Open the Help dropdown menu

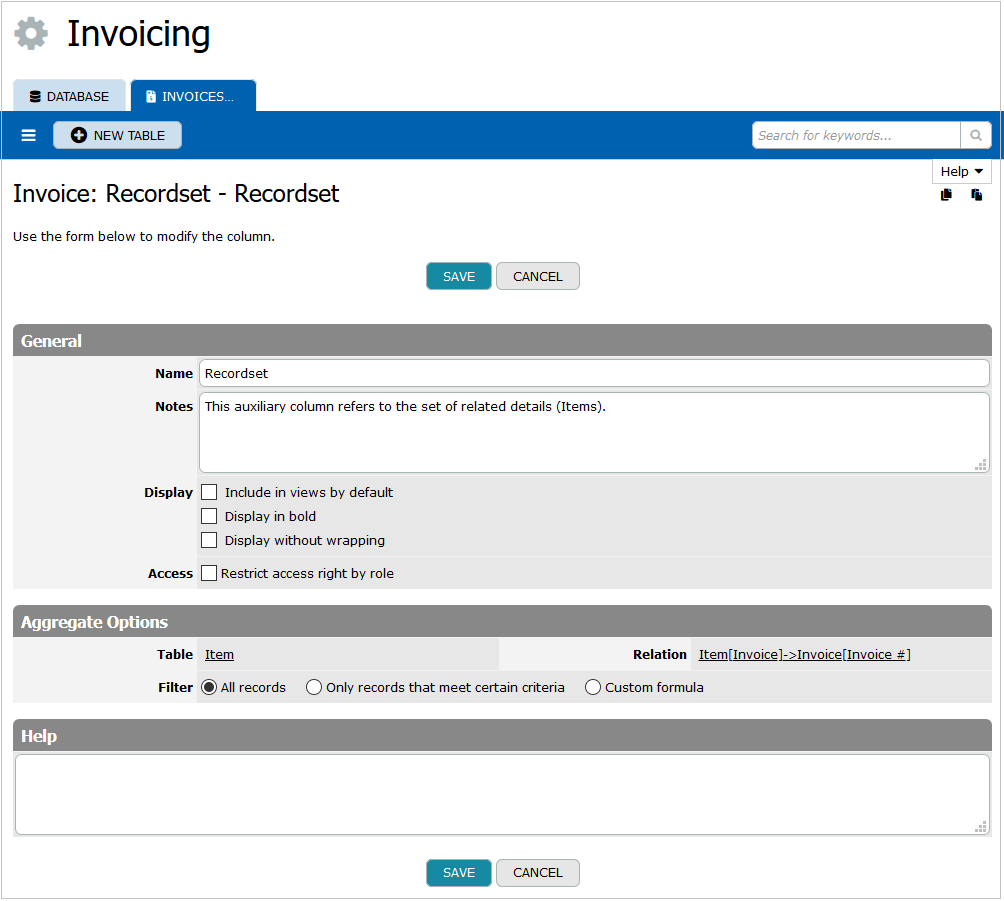pos(960,171)
